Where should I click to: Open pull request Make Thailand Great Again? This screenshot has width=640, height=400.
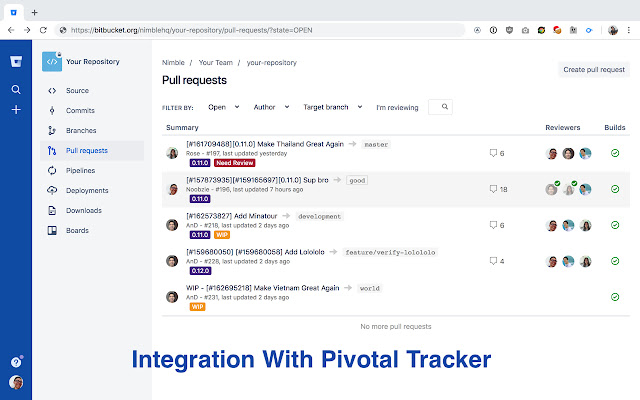[x=265, y=144]
